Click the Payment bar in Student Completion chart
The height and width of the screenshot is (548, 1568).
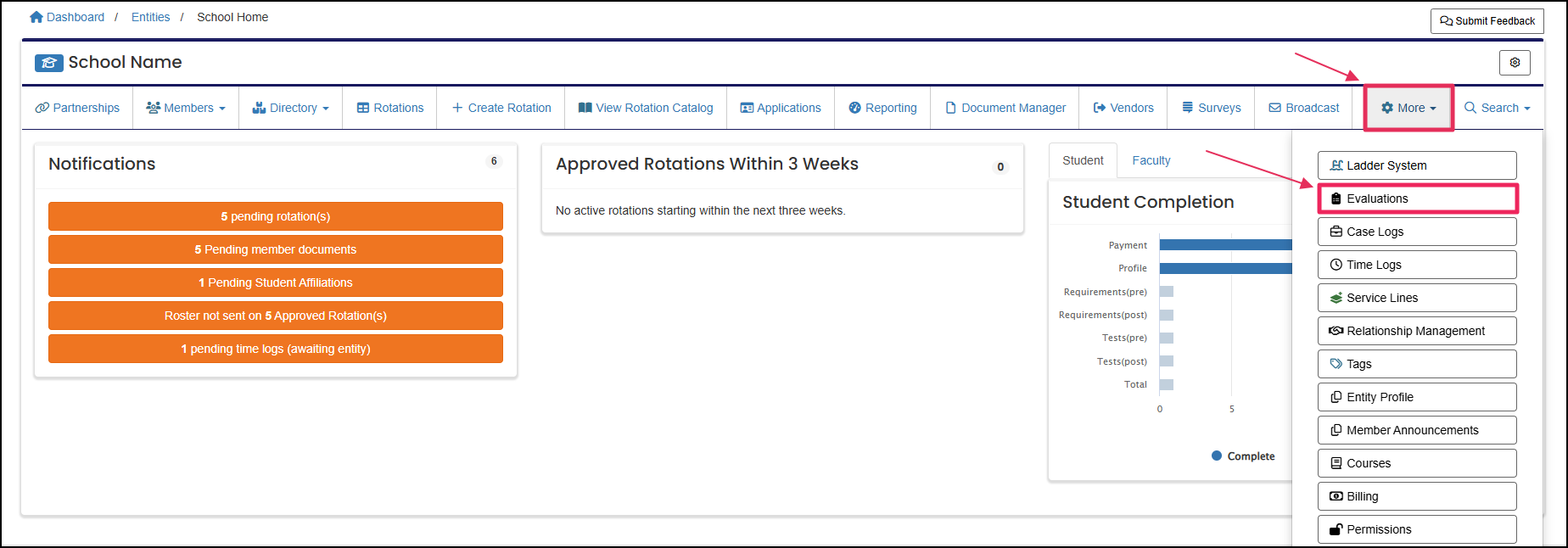(x=1226, y=244)
